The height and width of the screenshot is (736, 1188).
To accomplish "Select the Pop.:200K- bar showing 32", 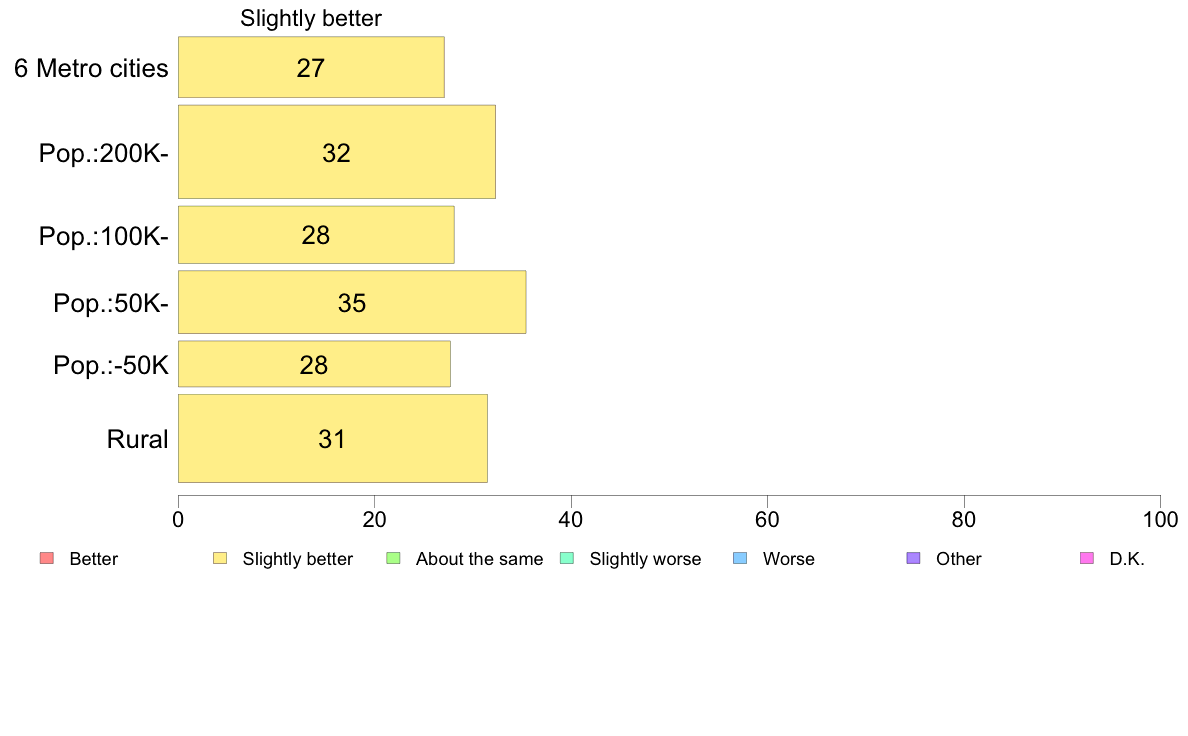I will tap(337, 152).
